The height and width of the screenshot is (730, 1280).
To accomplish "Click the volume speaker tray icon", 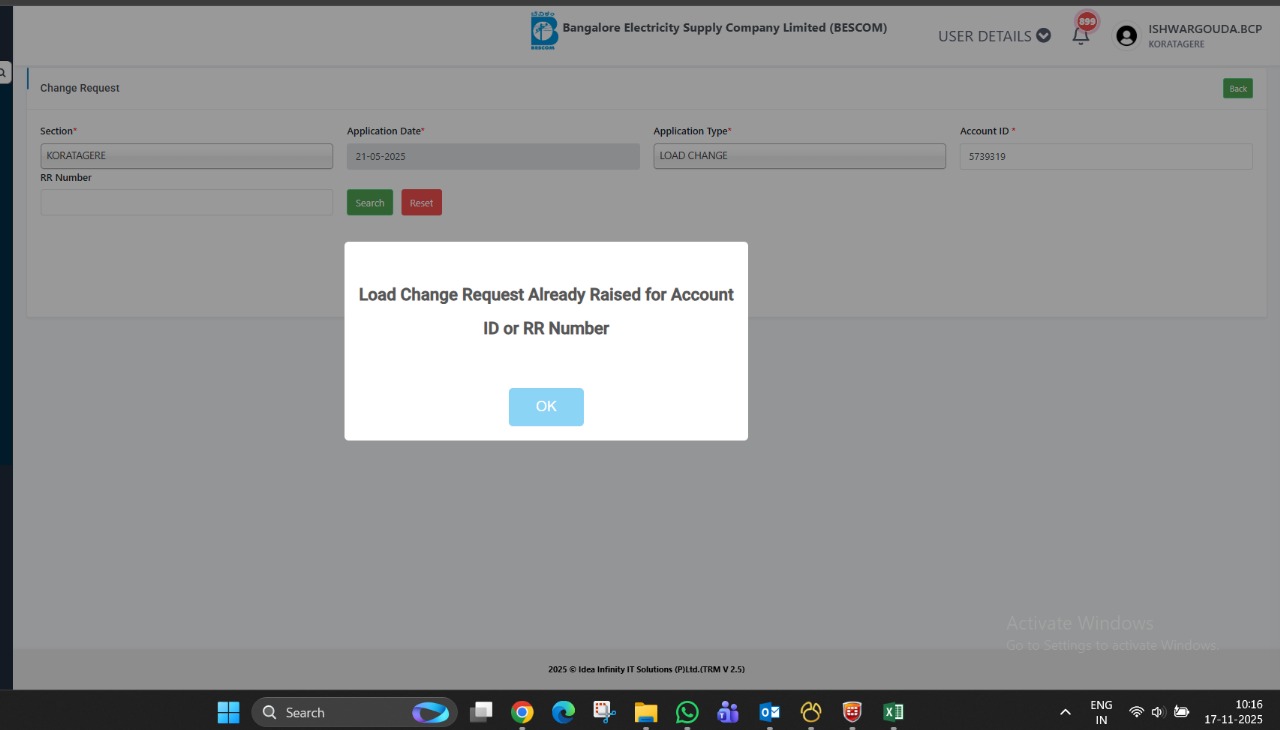I will (x=1158, y=712).
